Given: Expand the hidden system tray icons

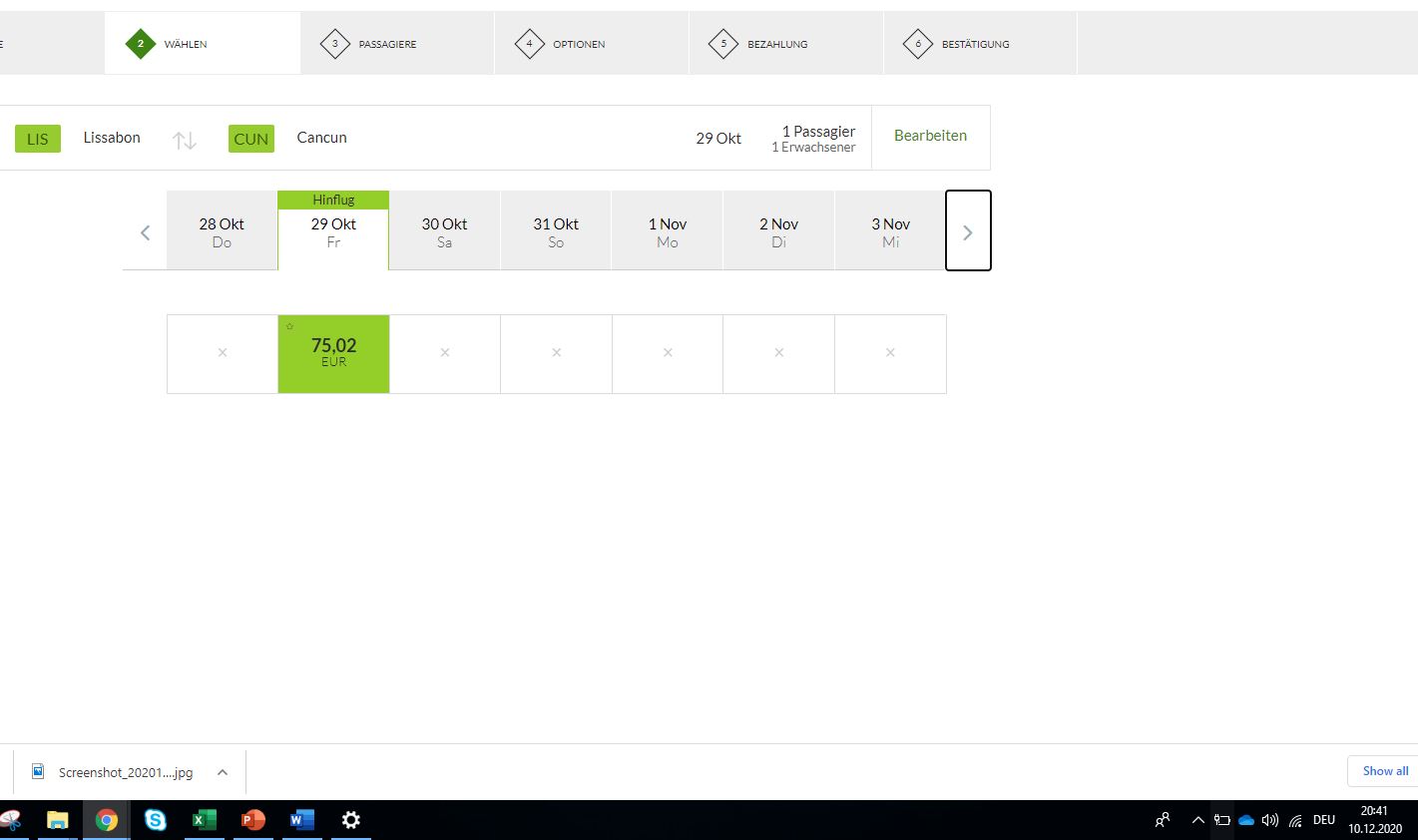Looking at the screenshot, I should click(1198, 820).
